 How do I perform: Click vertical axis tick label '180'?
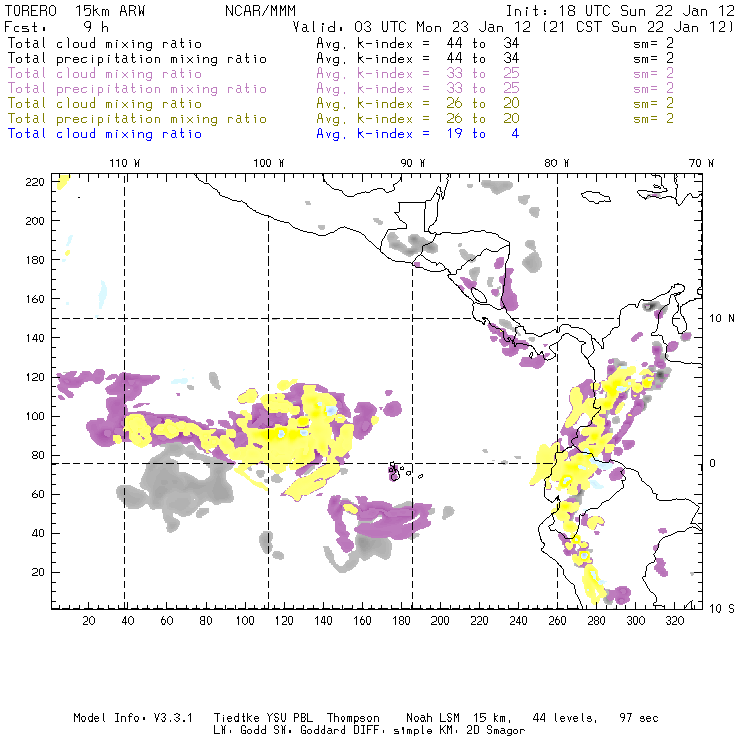coord(35,260)
